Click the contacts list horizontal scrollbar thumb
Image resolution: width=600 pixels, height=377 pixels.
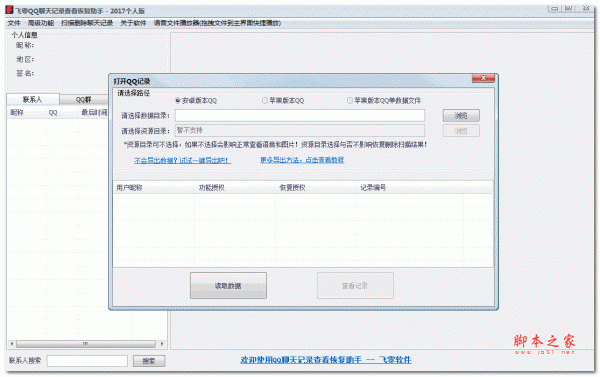click(x=86, y=344)
